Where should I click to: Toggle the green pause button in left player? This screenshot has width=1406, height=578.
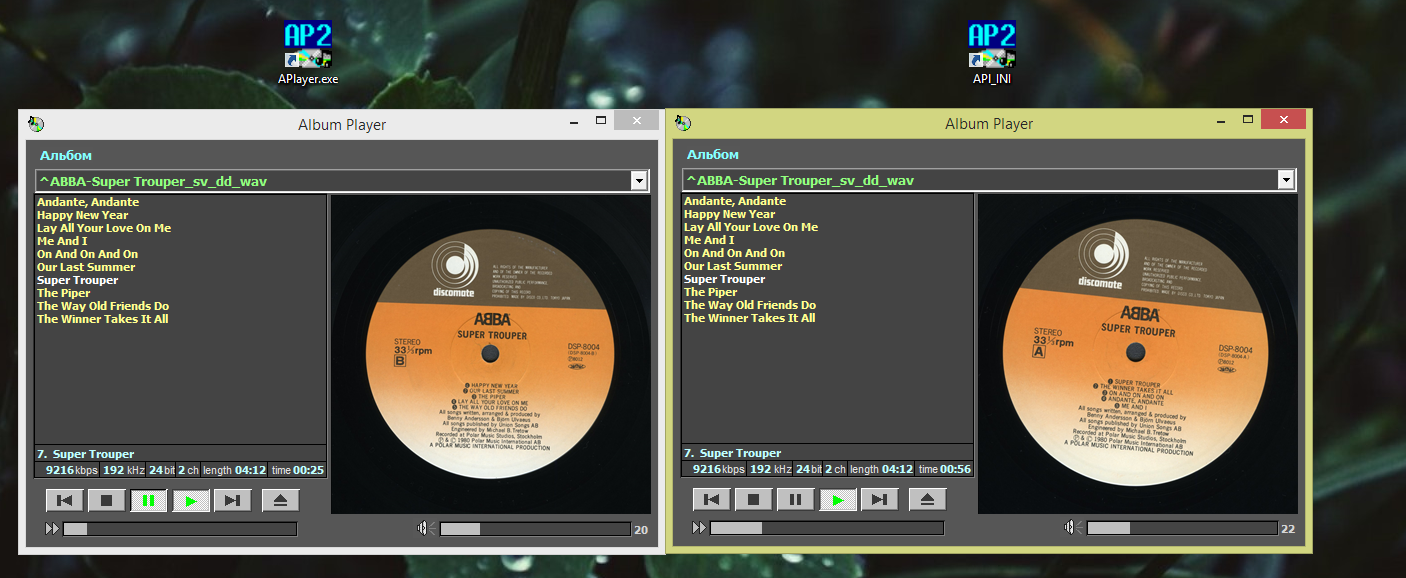pyautogui.click(x=149, y=501)
